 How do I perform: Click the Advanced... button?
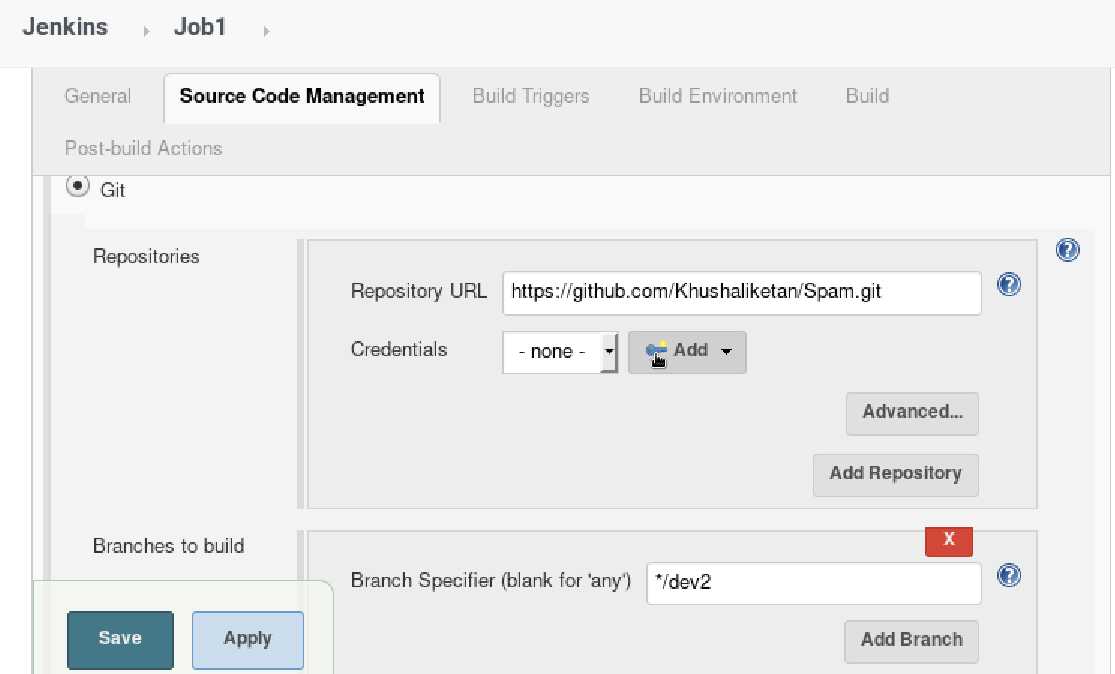coord(912,413)
